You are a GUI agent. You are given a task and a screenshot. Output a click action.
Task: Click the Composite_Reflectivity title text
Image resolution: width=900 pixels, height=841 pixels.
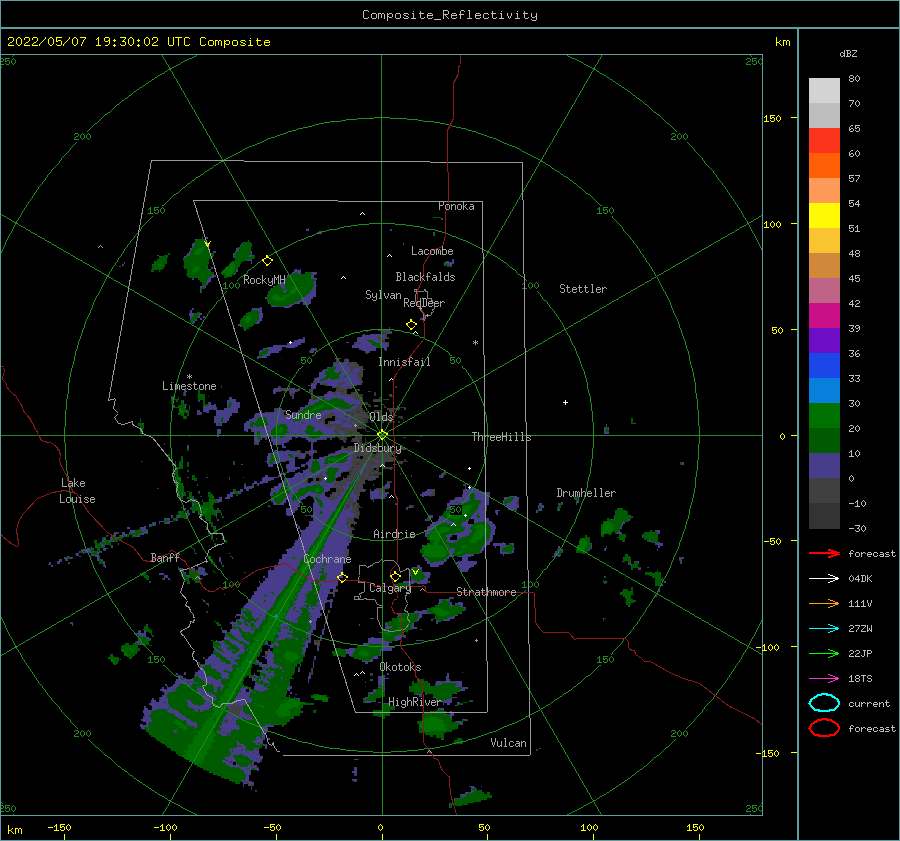tap(449, 15)
